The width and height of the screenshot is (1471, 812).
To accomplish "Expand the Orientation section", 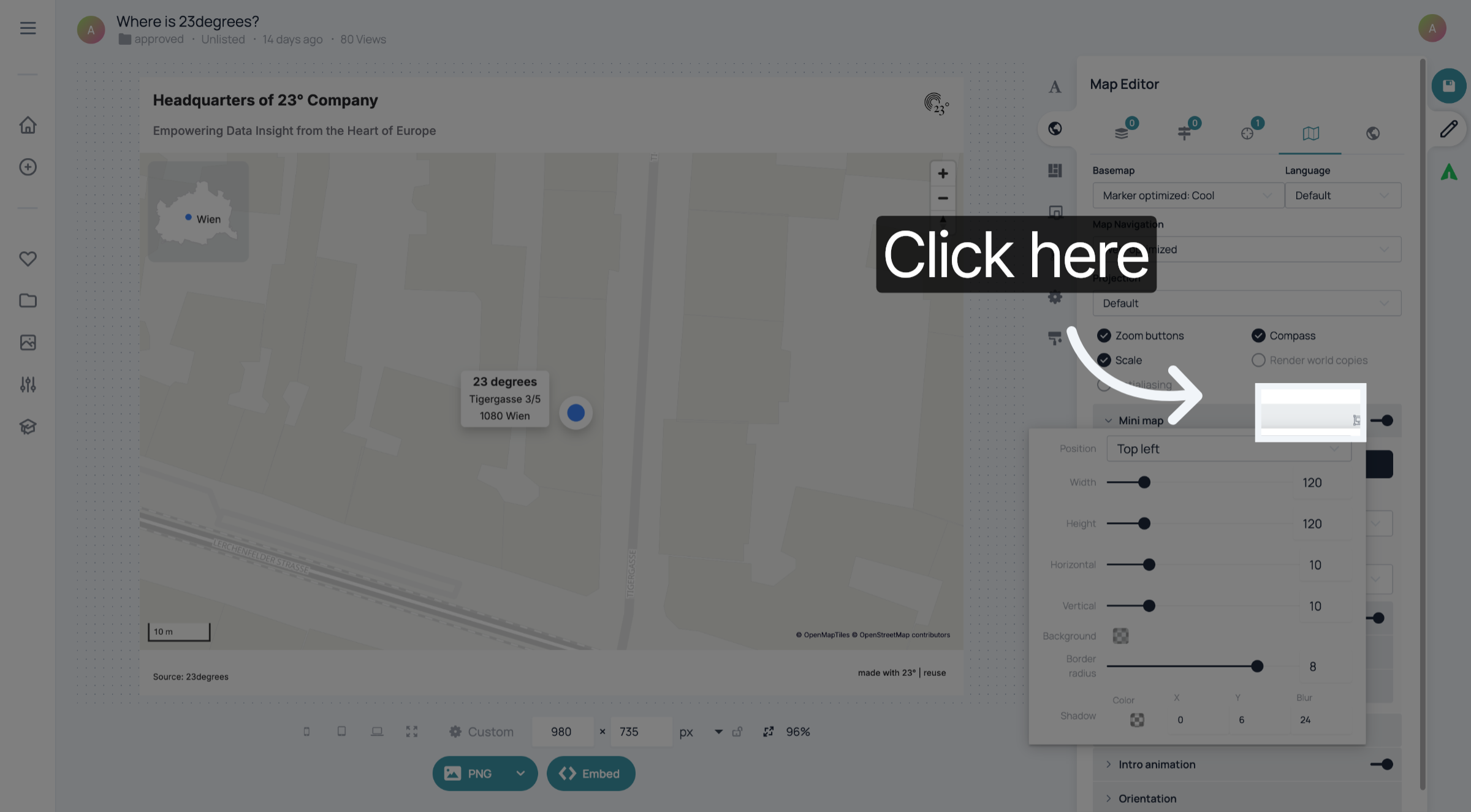I will [x=1108, y=799].
